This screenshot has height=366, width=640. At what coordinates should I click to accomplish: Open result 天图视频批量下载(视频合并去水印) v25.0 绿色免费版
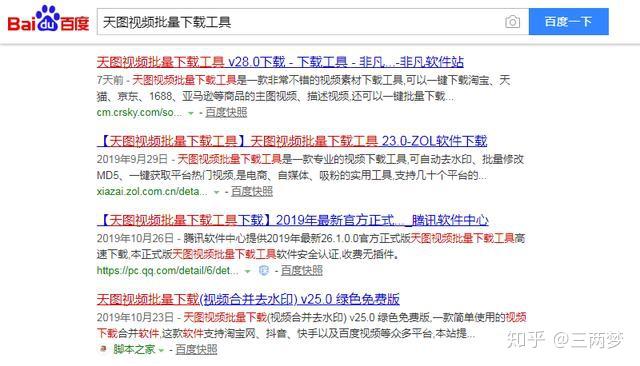248,299
